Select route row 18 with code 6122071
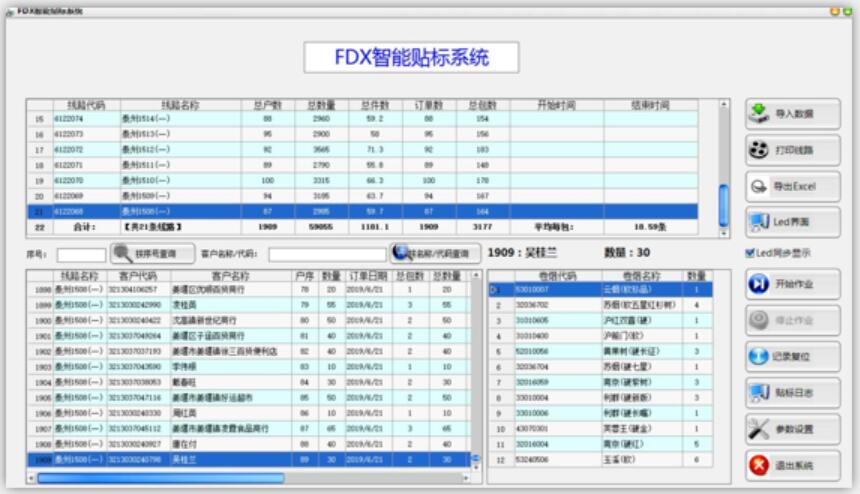860x494 pixels. click(363, 164)
